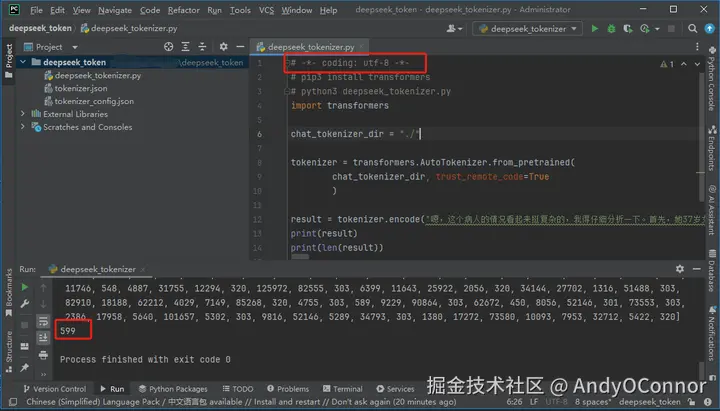720x411 pixels.
Task: Expand Scratches and Consoles node
Action: [x=22, y=126]
